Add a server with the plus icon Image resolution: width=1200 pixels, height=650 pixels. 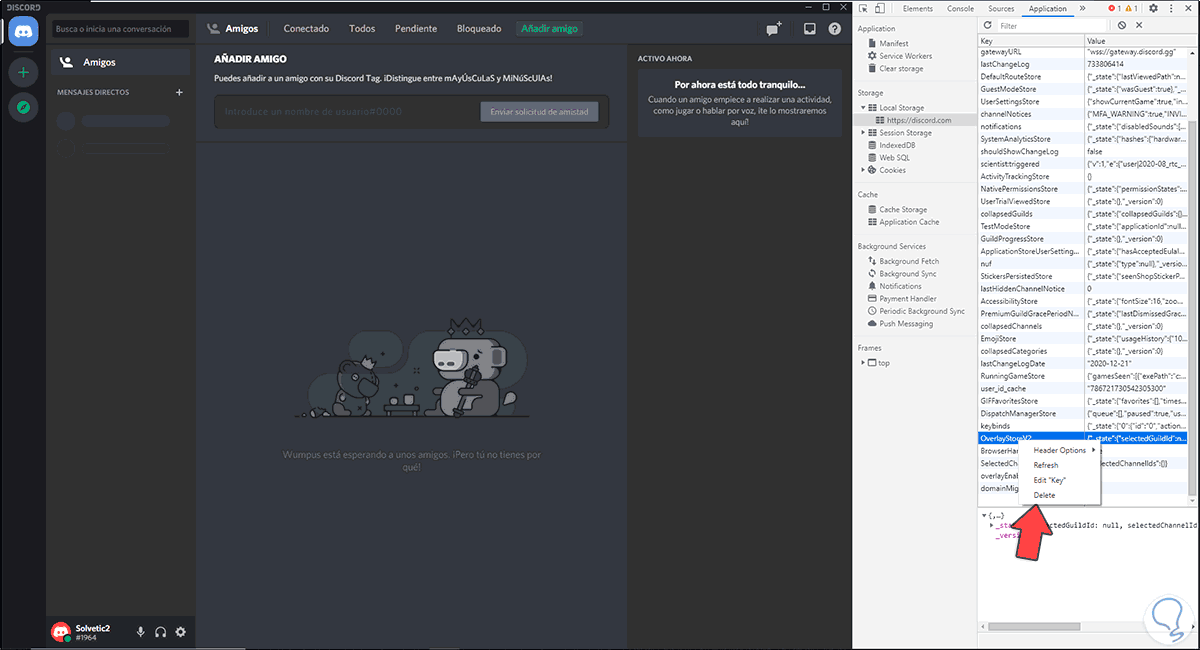[x=23, y=72]
